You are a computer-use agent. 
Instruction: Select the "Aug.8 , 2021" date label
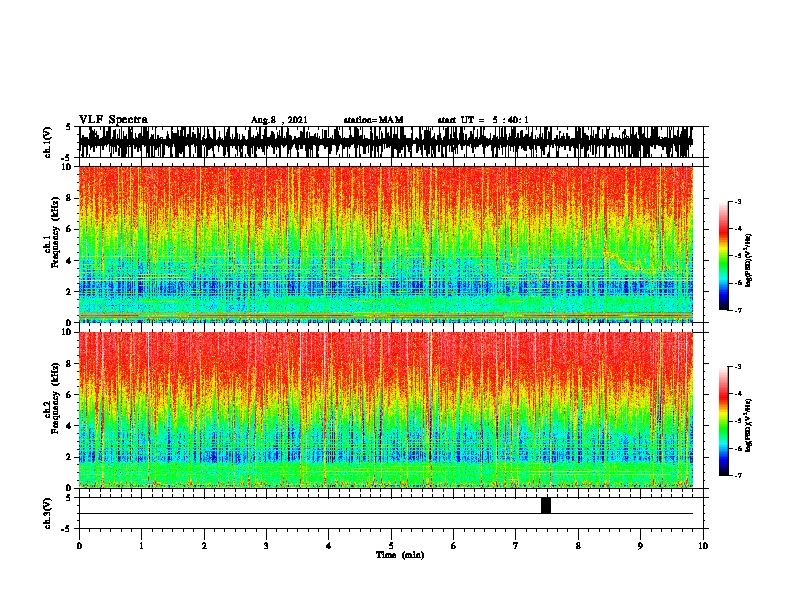point(279,120)
